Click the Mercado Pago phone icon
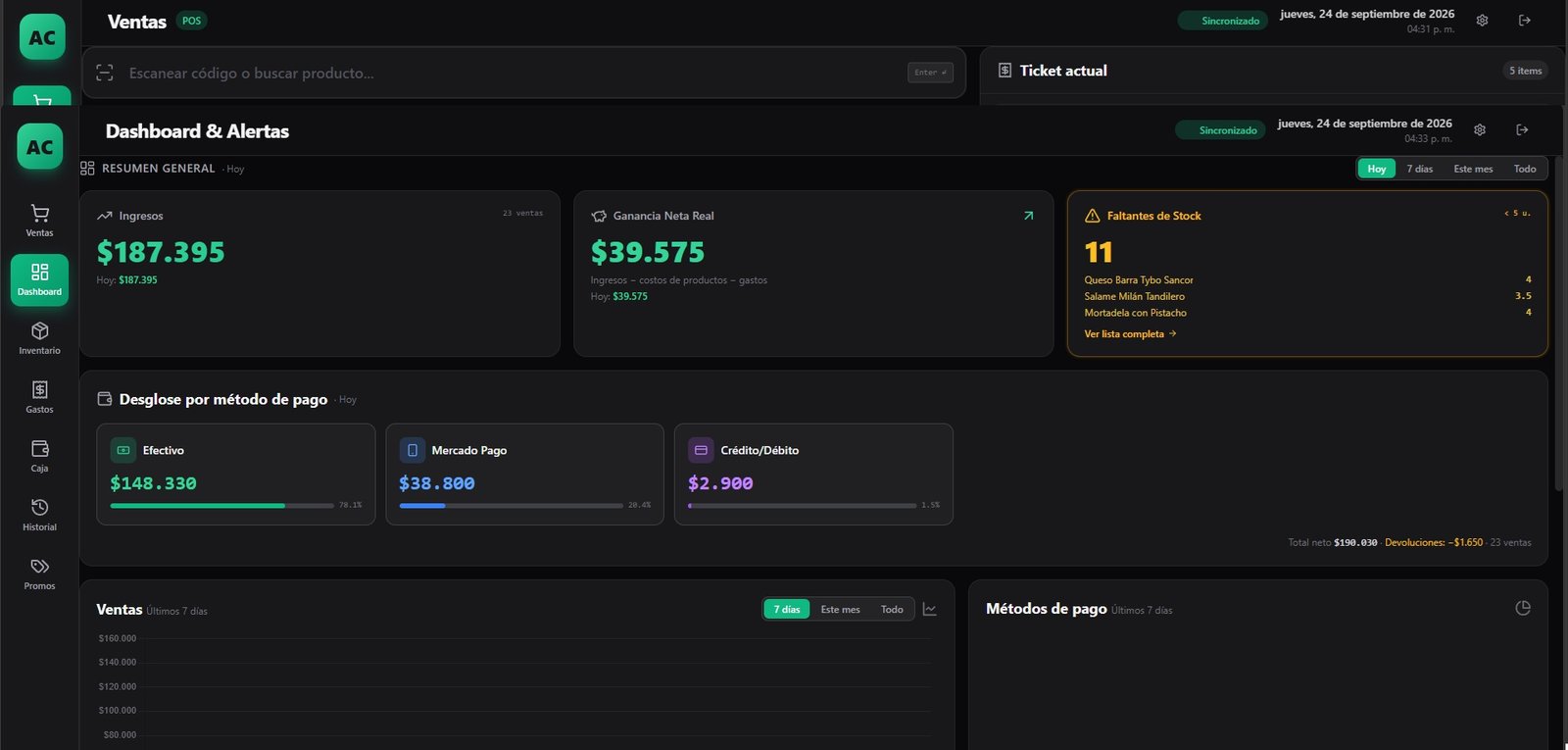The image size is (1568, 750). pyautogui.click(x=413, y=450)
